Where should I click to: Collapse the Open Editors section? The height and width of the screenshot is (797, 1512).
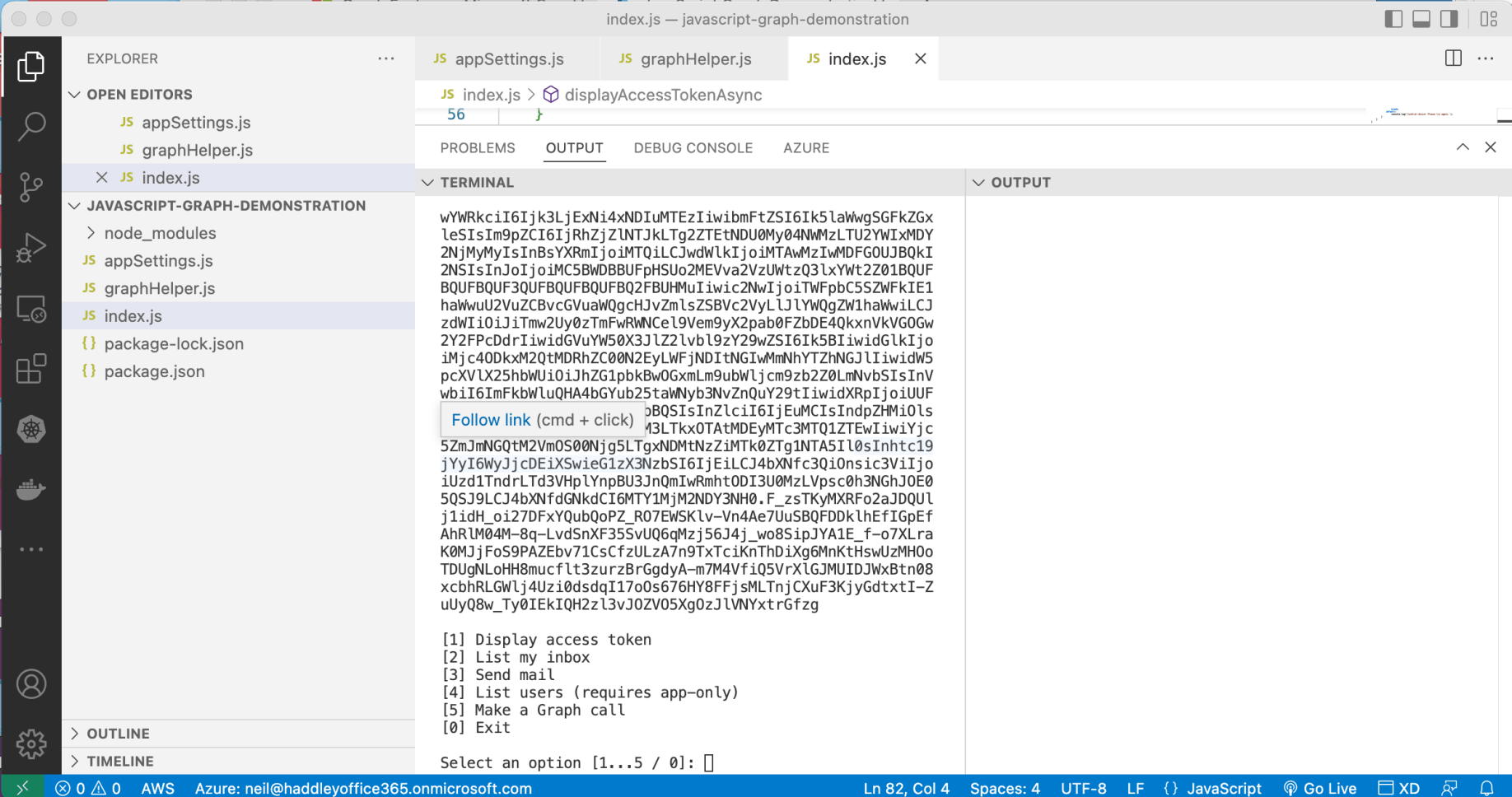pyautogui.click(x=74, y=95)
